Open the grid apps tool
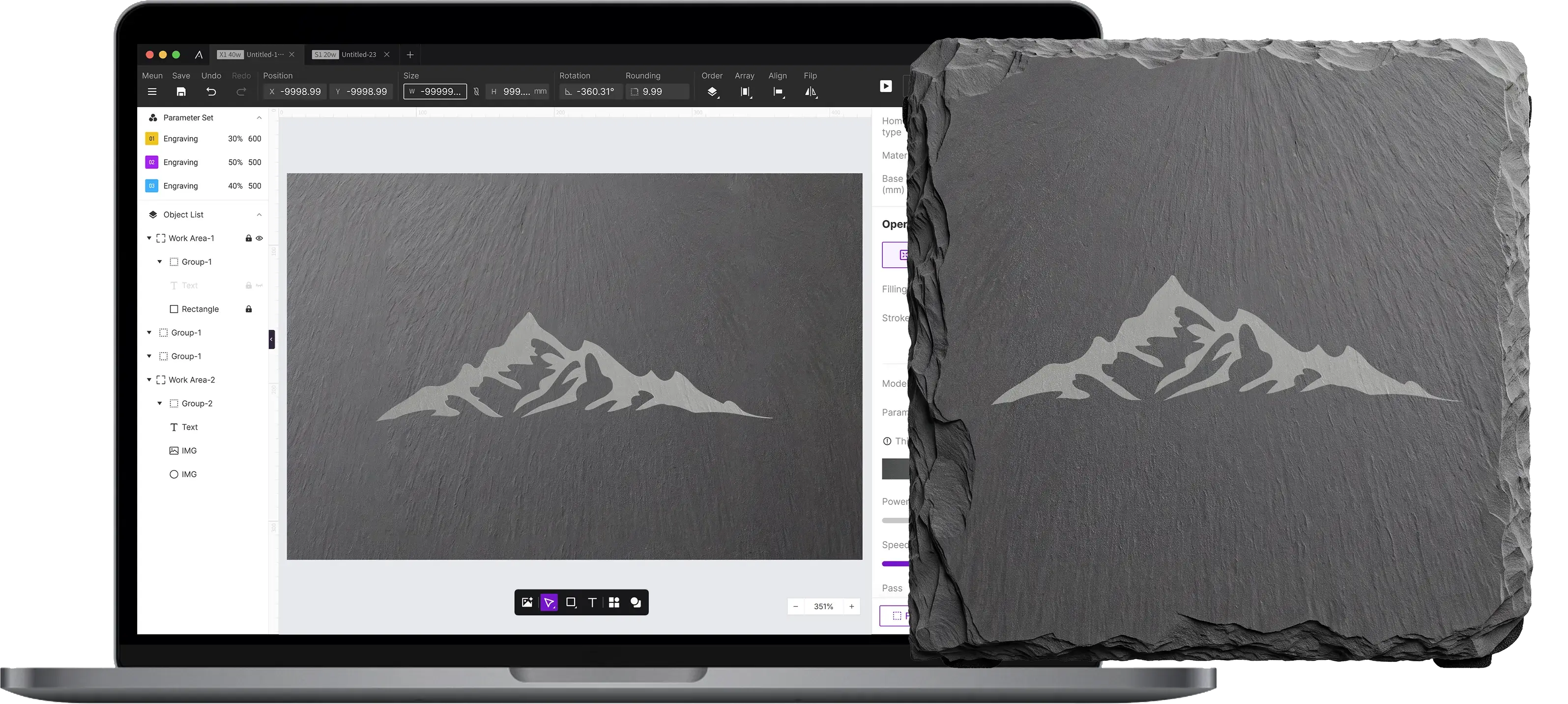The image size is (1568, 704). (614, 602)
